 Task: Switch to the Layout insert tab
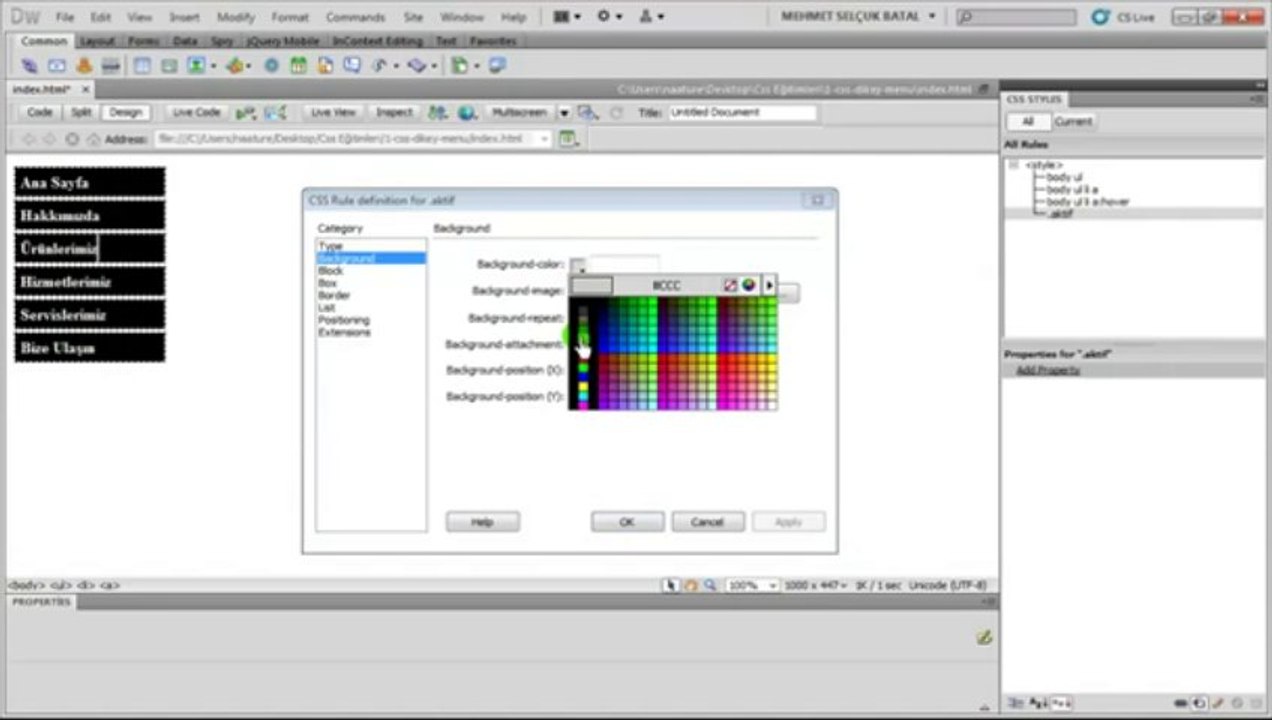click(97, 41)
